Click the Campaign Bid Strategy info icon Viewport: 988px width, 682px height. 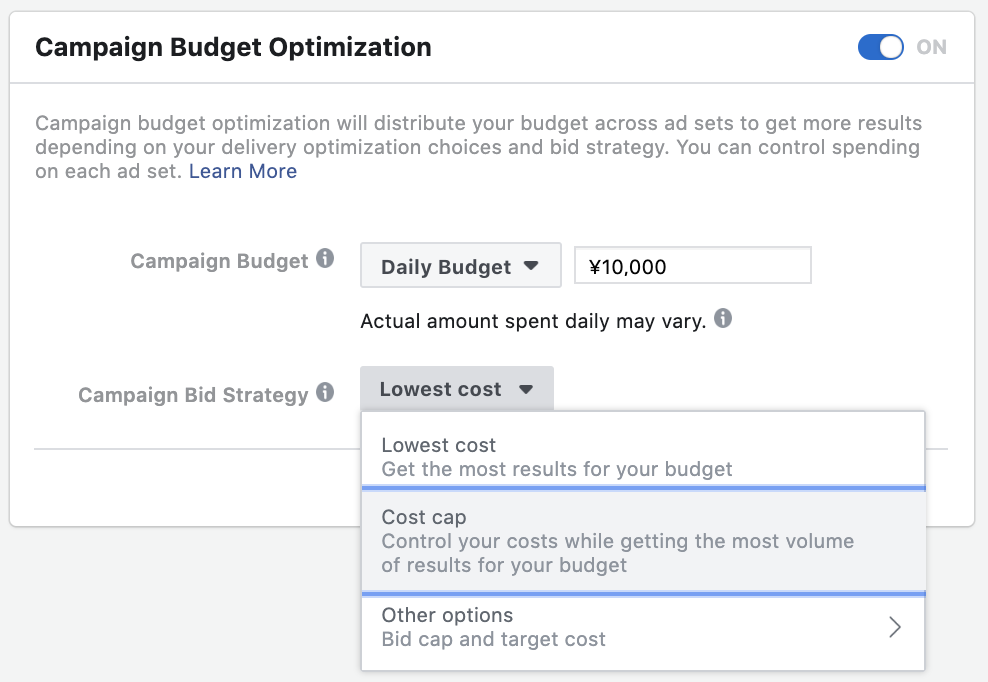coord(325,392)
